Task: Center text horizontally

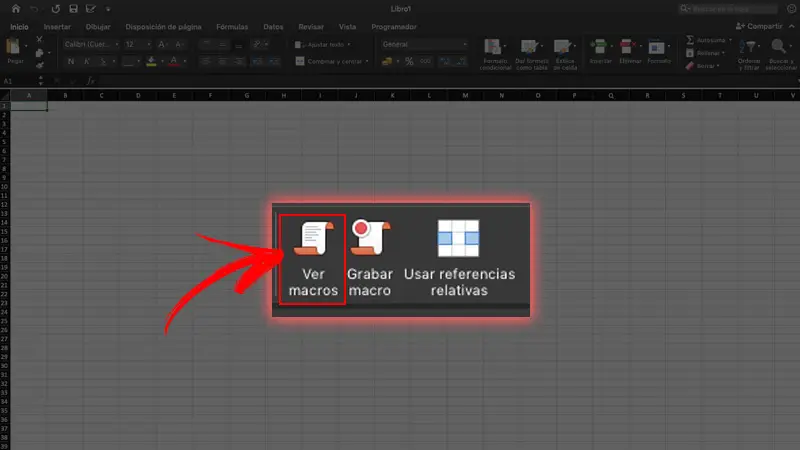Action: coord(222,61)
